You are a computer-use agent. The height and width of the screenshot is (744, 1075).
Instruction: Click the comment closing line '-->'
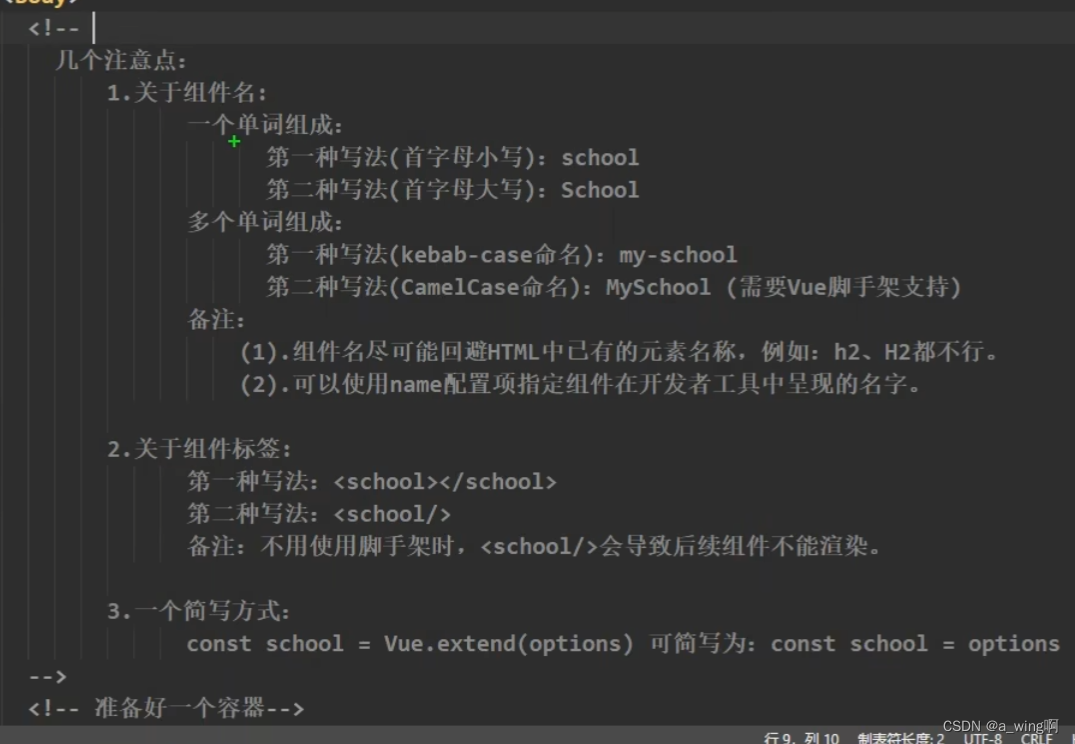[47, 677]
